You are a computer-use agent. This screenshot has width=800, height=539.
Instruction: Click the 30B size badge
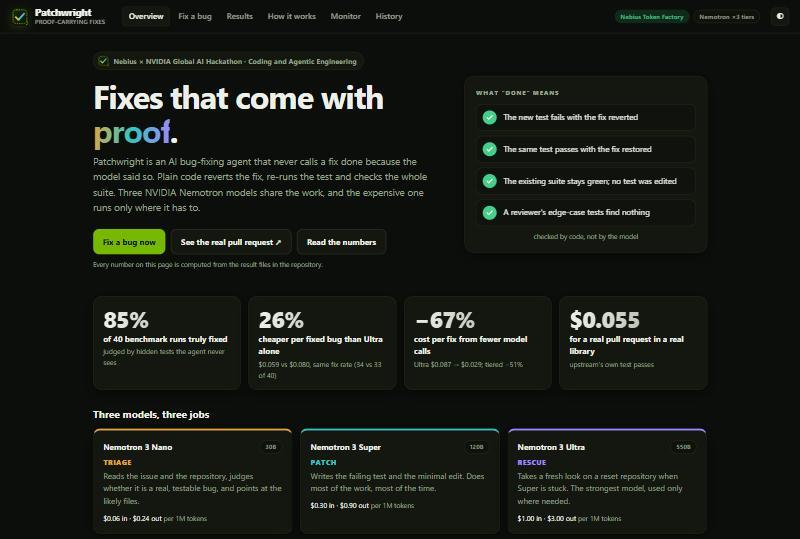[270, 447]
